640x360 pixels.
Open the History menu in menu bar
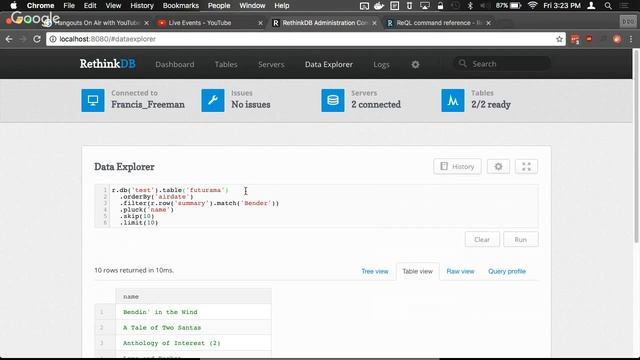tap(142, 6)
